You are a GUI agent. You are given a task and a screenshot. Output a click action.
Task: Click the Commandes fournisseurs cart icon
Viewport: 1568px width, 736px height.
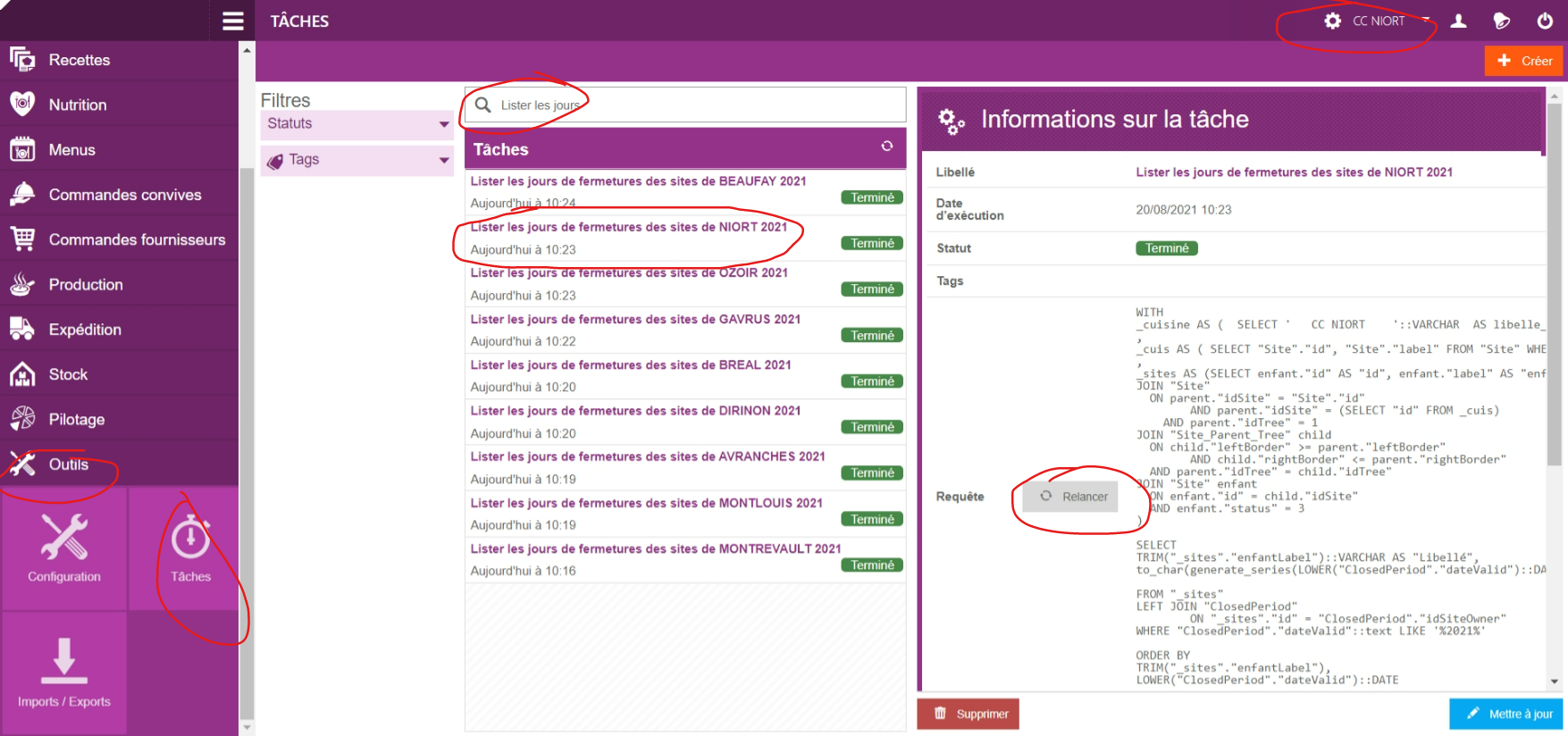(x=22, y=239)
